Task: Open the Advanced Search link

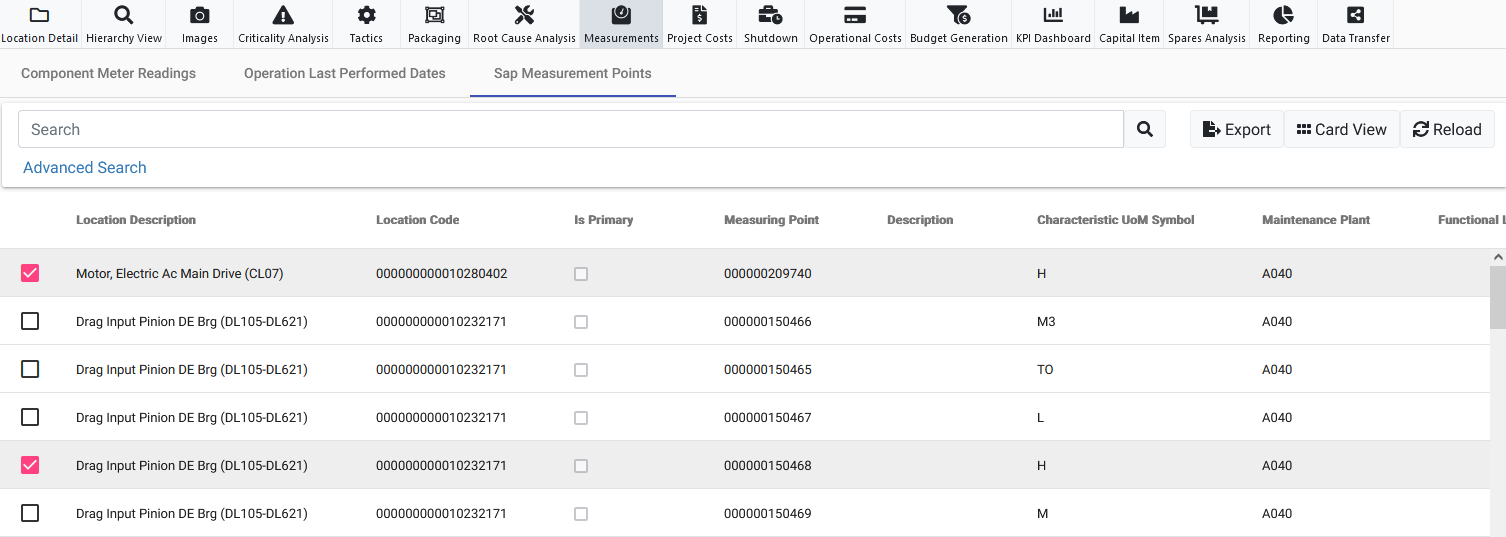Action: (x=85, y=168)
